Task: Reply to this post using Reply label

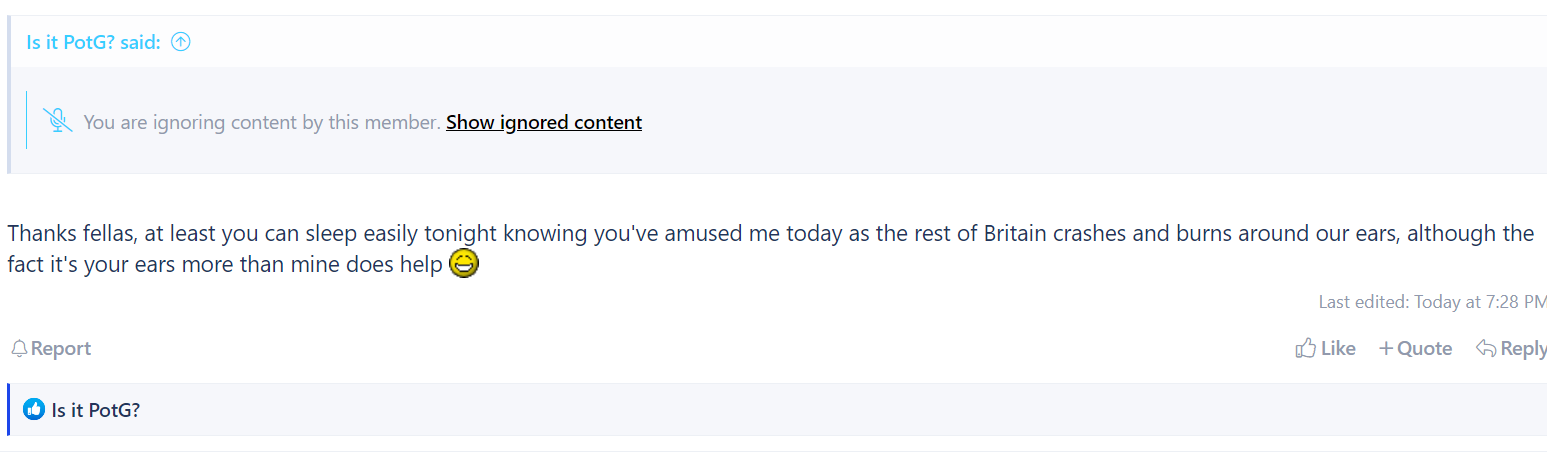Action: pos(1523,348)
